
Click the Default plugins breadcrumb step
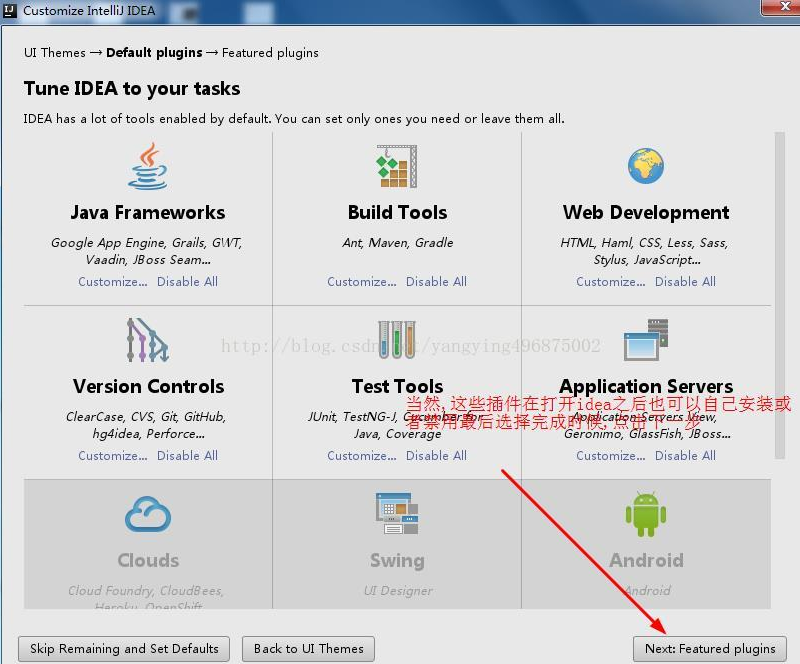coord(154,53)
